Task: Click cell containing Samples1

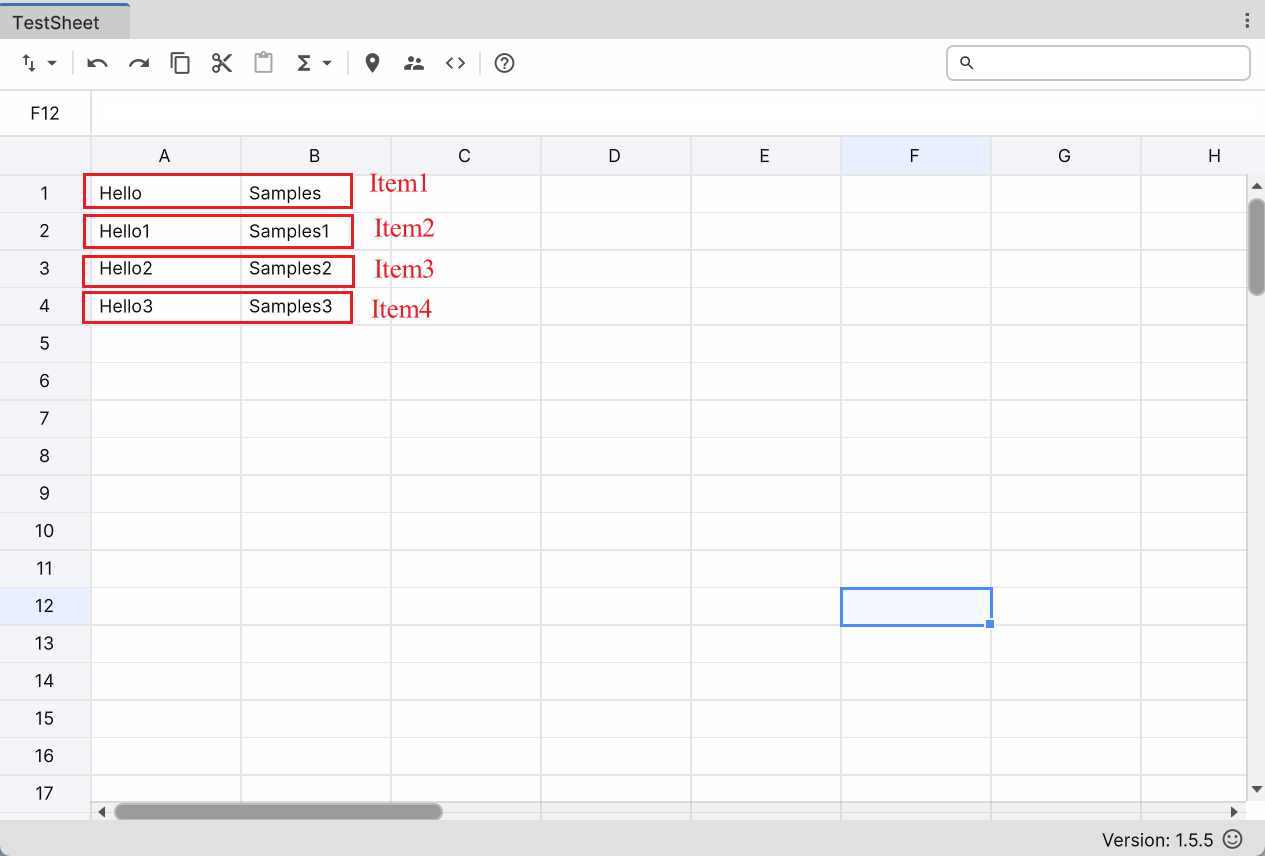Action: [x=316, y=231]
